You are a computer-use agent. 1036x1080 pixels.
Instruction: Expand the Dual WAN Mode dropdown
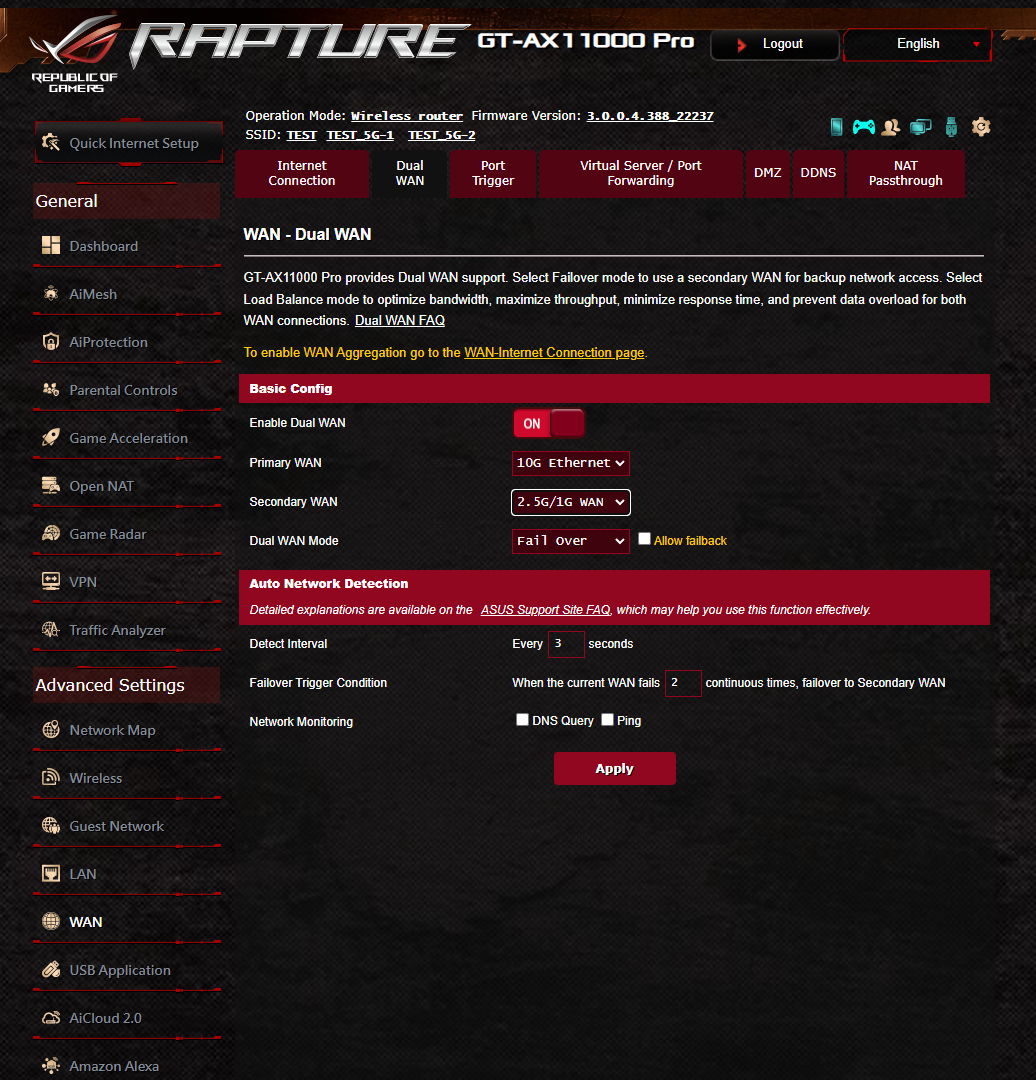(x=570, y=541)
